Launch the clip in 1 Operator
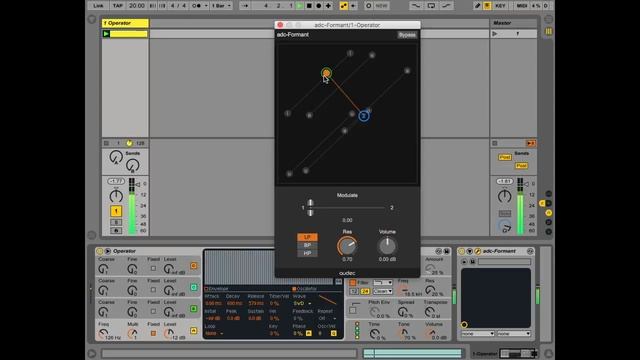This screenshot has width=640, height=360. tap(106, 34)
